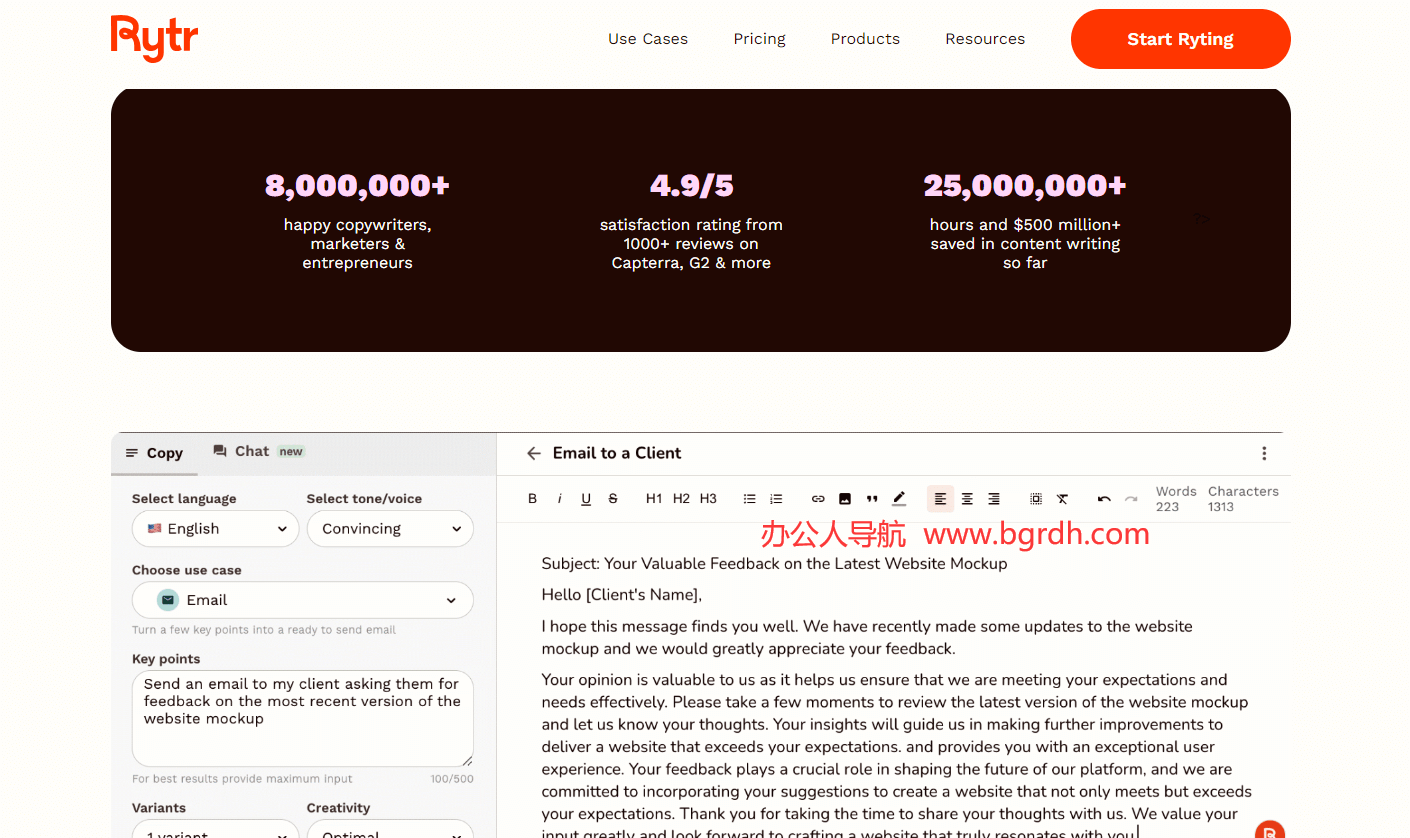The width and height of the screenshot is (1410, 838).
Task: Apply strikethrough from the editor toolbar
Action: coord(613,499)
